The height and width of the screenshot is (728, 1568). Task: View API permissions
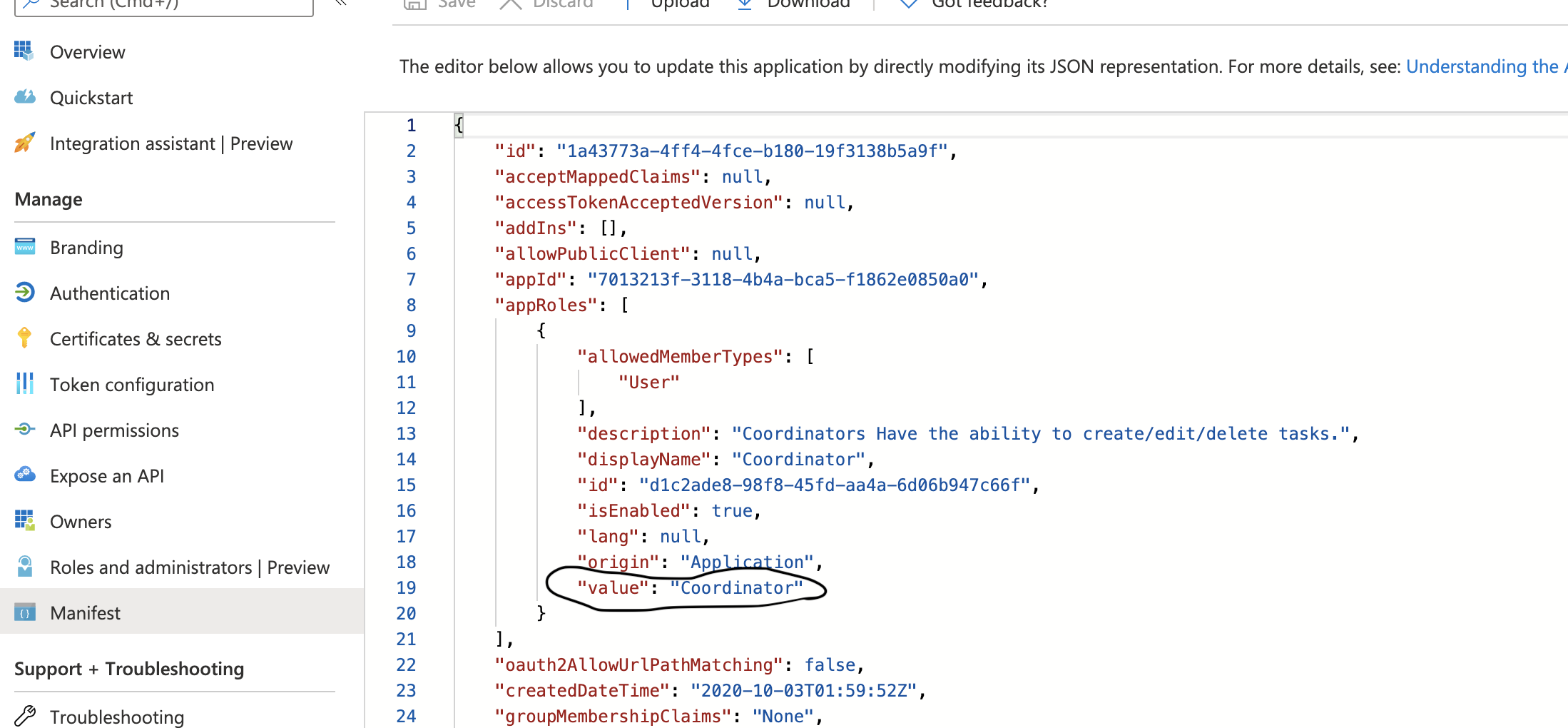click(114, 430)
